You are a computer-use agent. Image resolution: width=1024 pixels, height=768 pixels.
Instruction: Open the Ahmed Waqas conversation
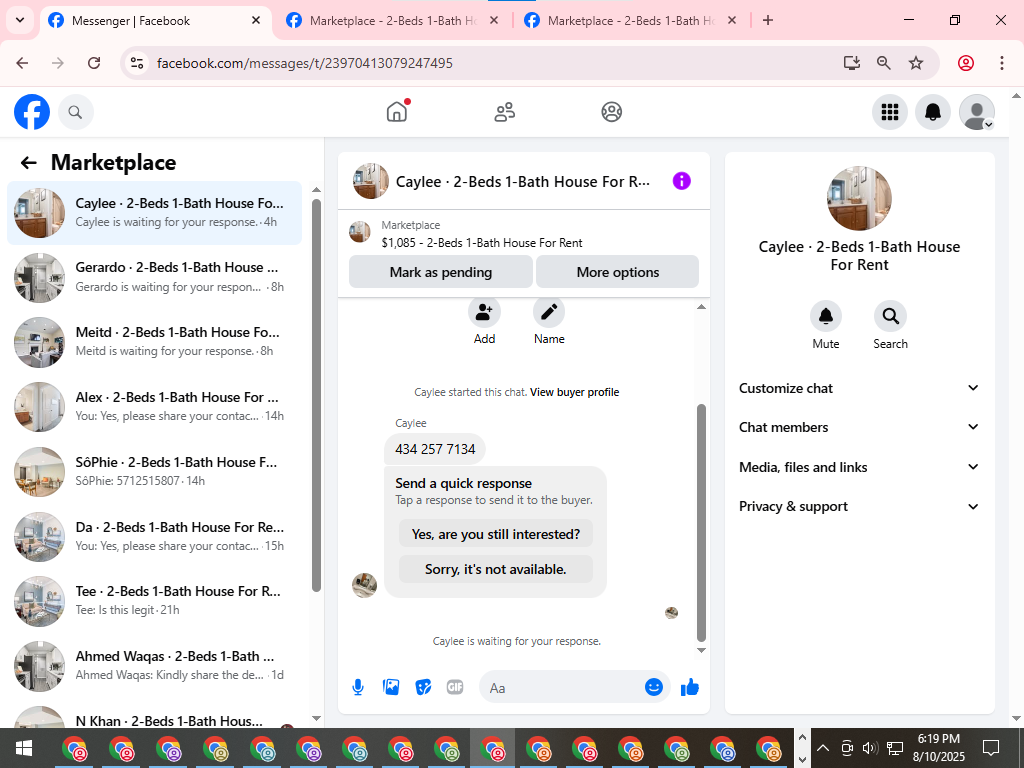pyautogui.click(x=155, y=666)
